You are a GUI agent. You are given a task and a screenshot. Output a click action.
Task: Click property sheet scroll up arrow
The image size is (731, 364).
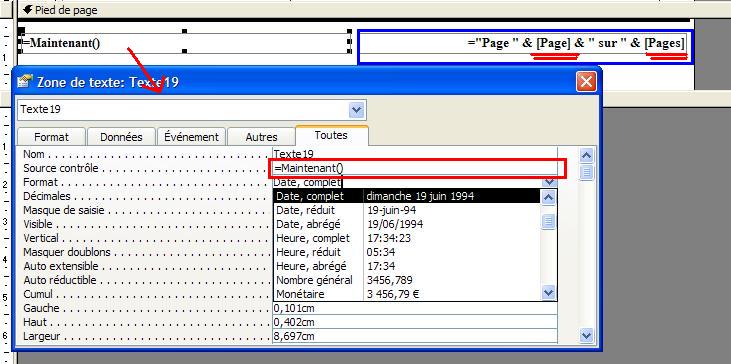tap(586, 156)
